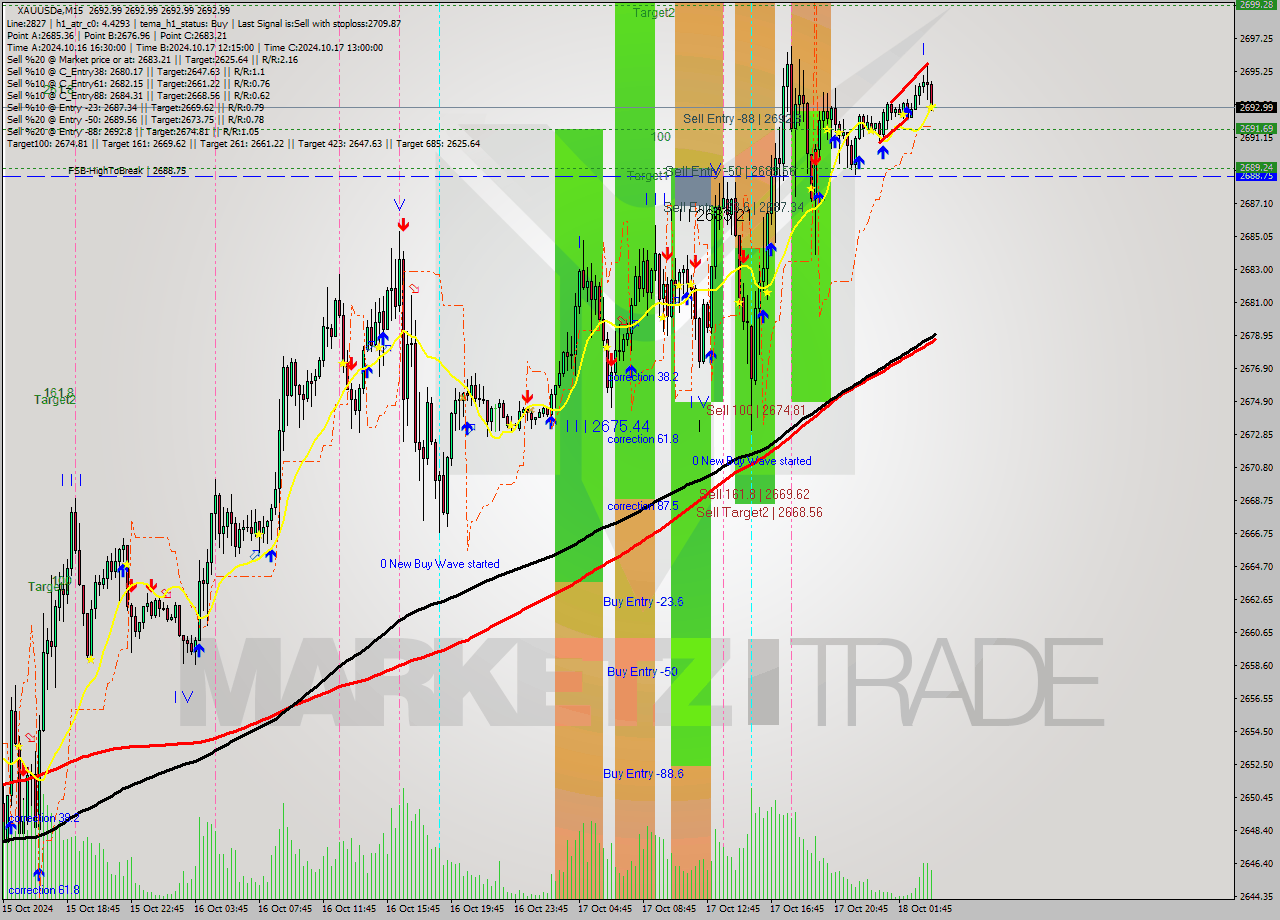Select the Sell %10 @ Entry -23 line
This screenshot has height=920, width=1280.
coord(135,107)
